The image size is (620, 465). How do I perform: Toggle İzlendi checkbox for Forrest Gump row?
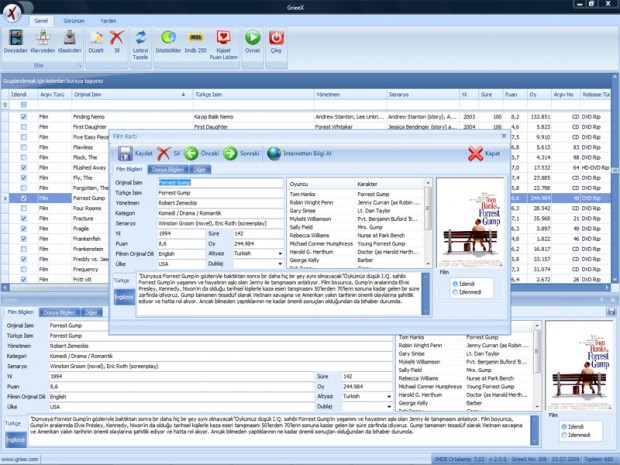pos(24,198)
